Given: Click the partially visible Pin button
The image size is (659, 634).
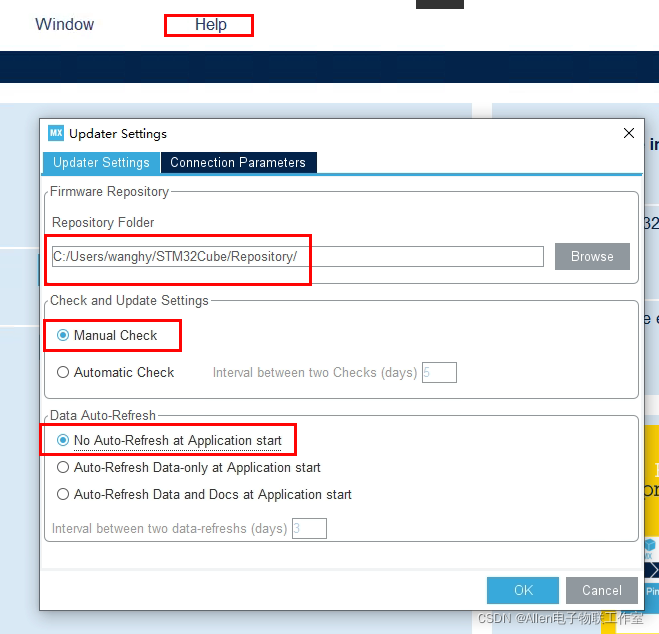Looking at the screenshot, I should pos(652,591).
